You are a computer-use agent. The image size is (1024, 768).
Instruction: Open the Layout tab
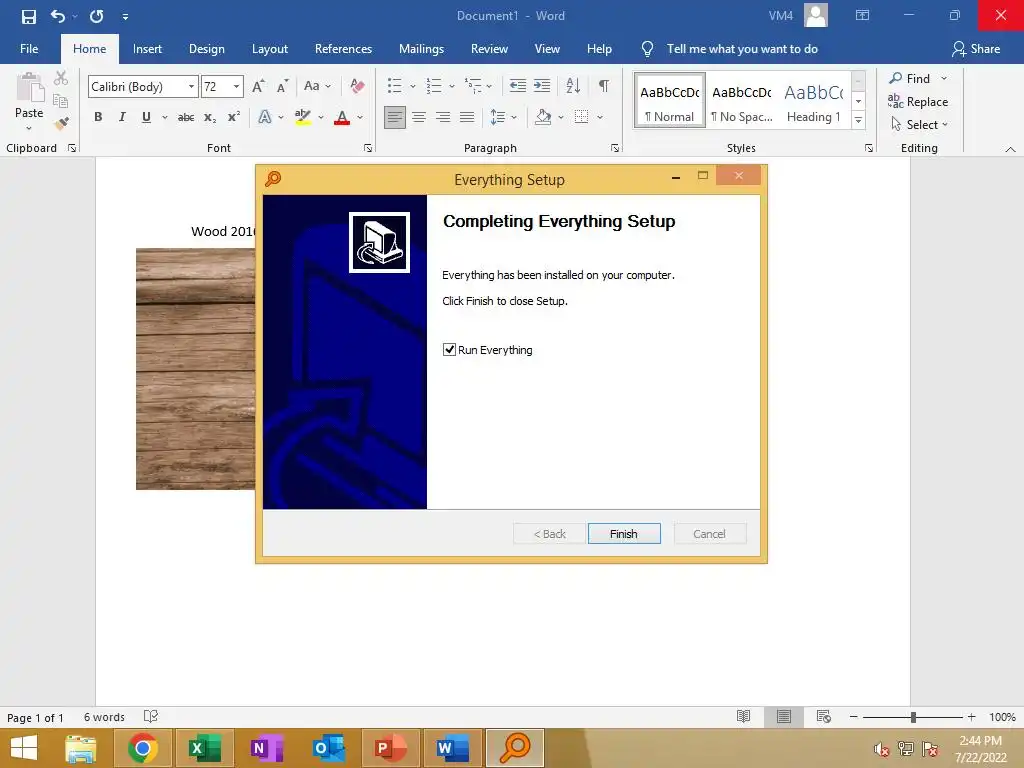pos(270,49)
